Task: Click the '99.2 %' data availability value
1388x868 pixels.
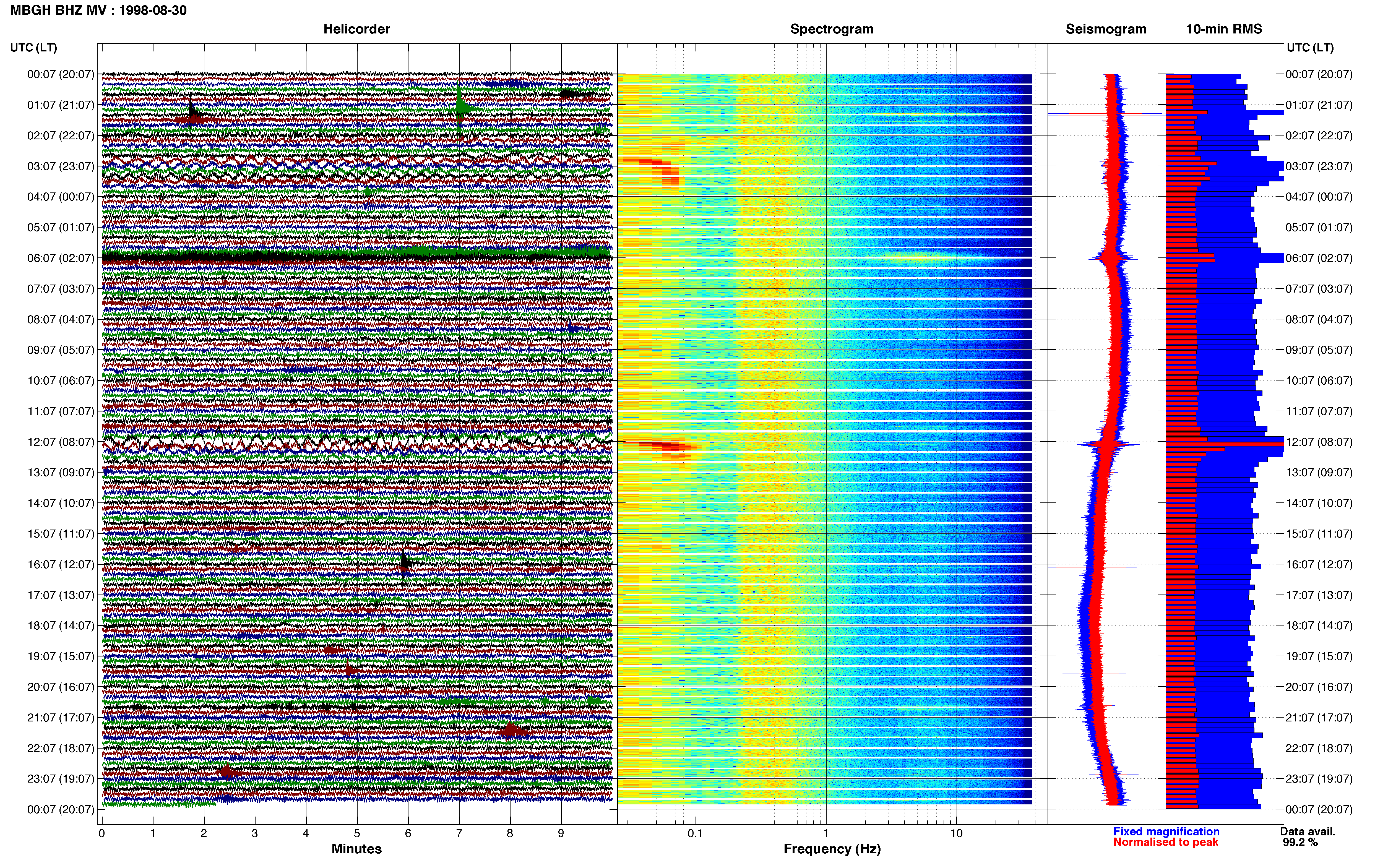Action: (1300, 842)
